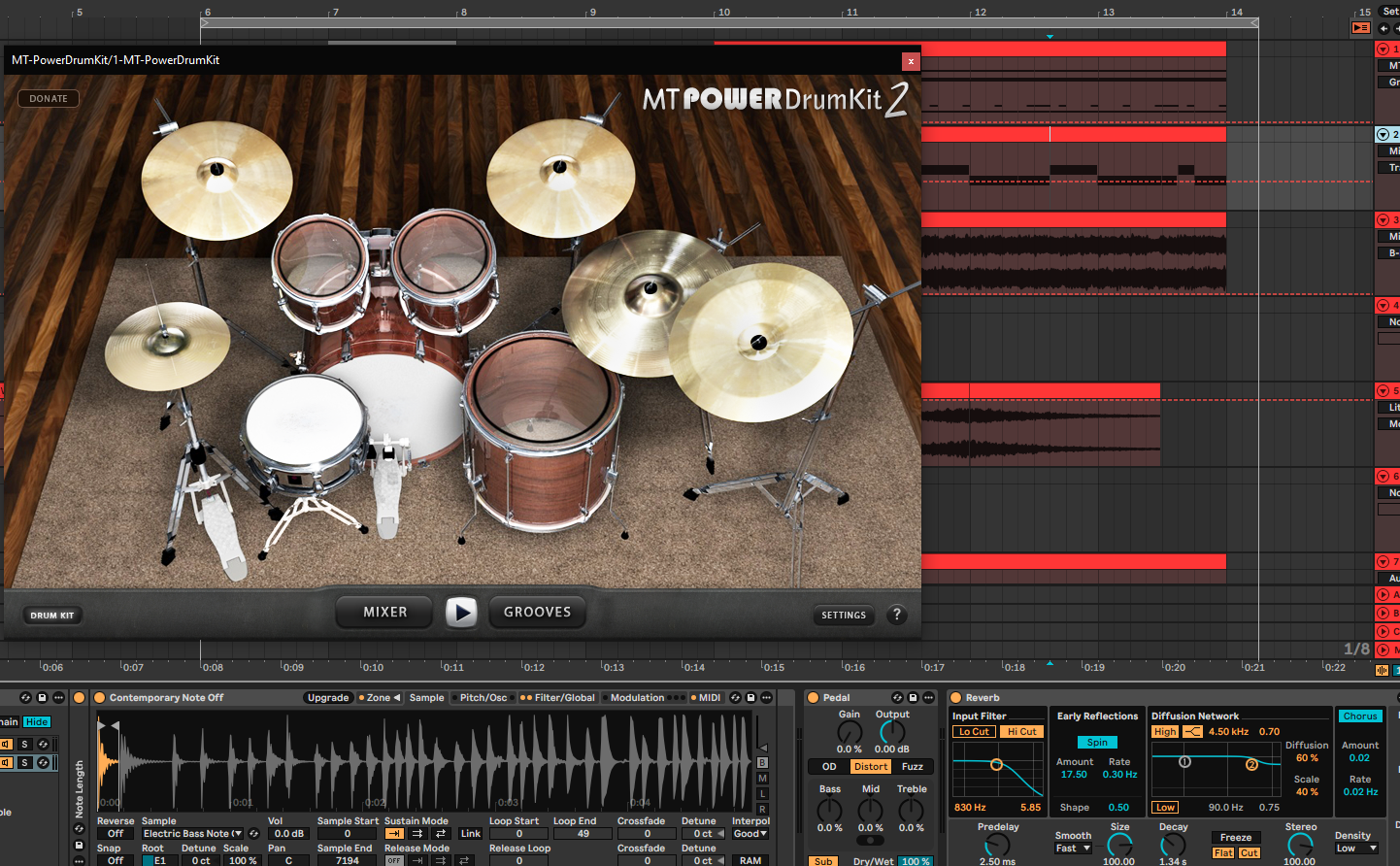Open the Pitch/Osc tab

coord(483,698)
